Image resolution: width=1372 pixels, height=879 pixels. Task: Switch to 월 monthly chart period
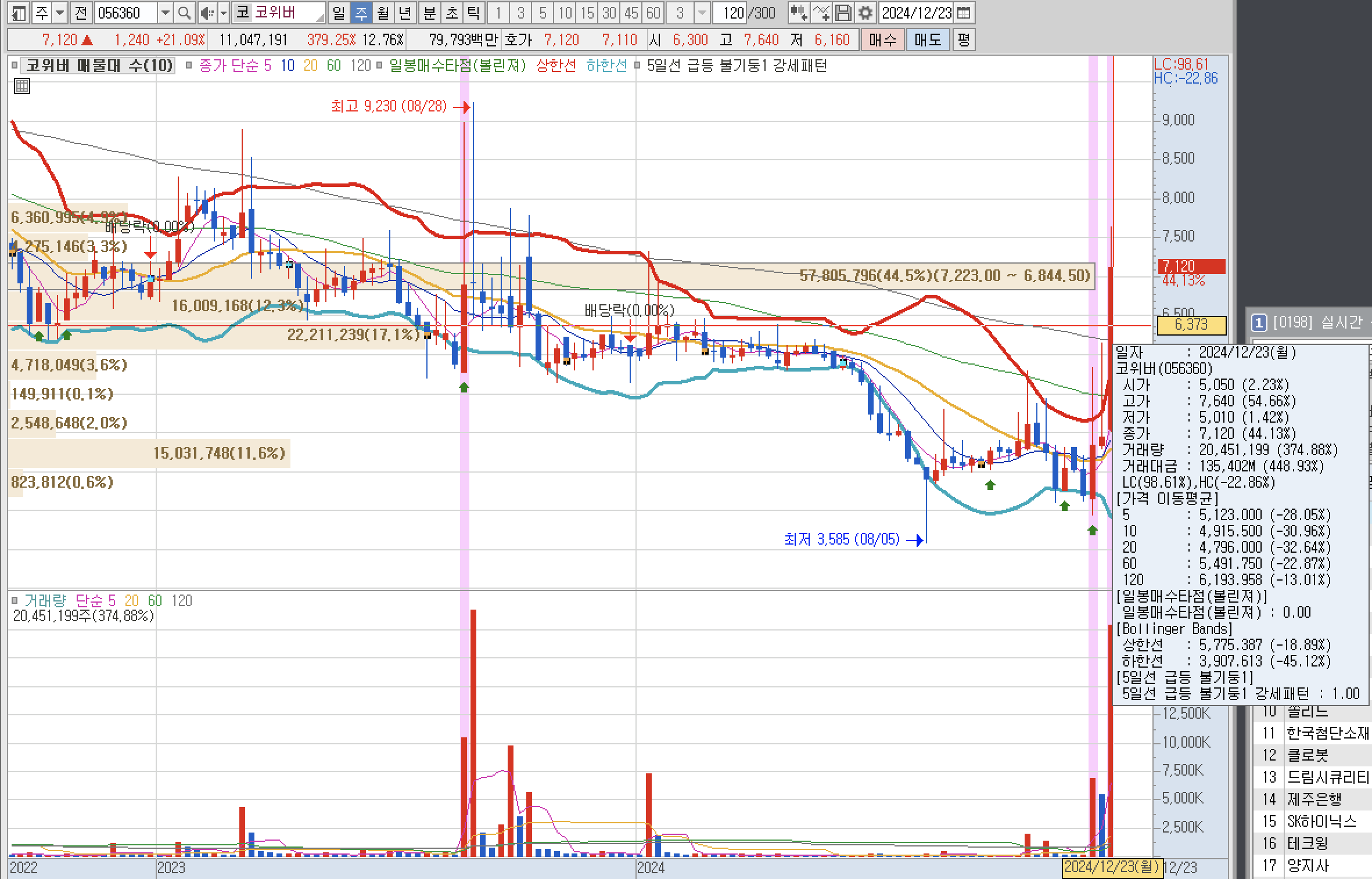[383, 13]
